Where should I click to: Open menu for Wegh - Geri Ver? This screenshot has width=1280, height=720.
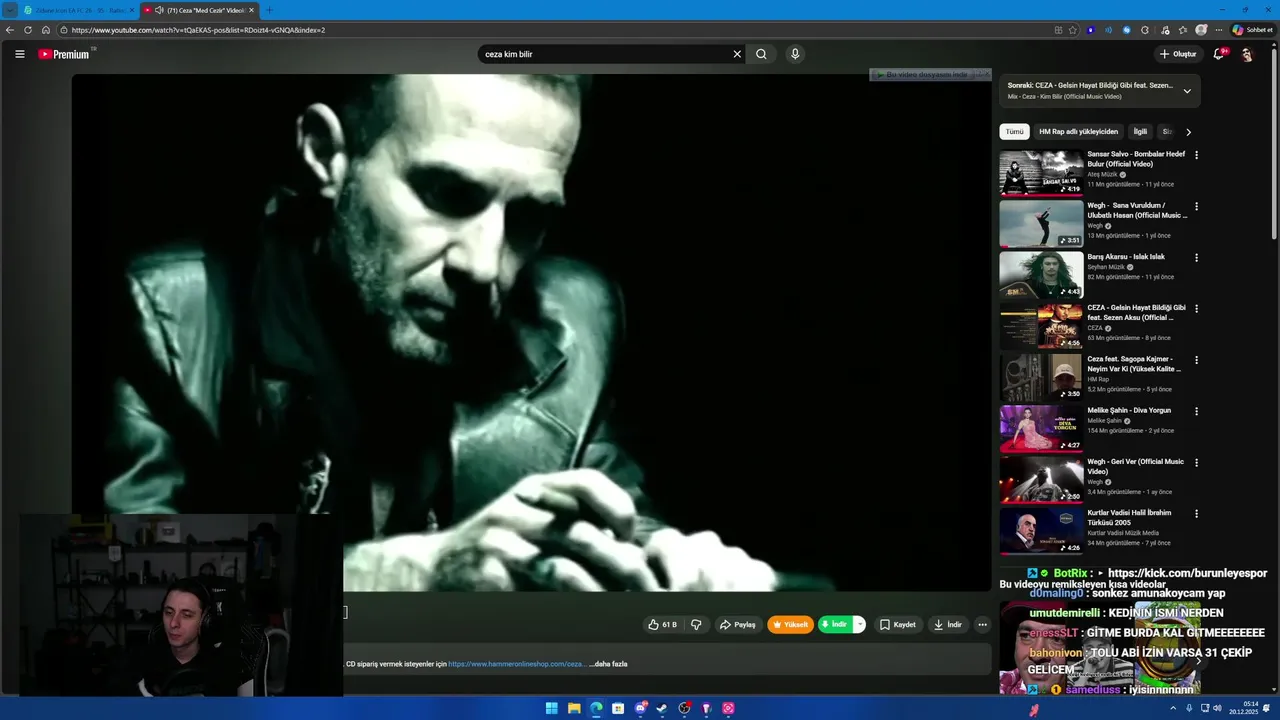pyautogui.click(x=1196, y=462)
